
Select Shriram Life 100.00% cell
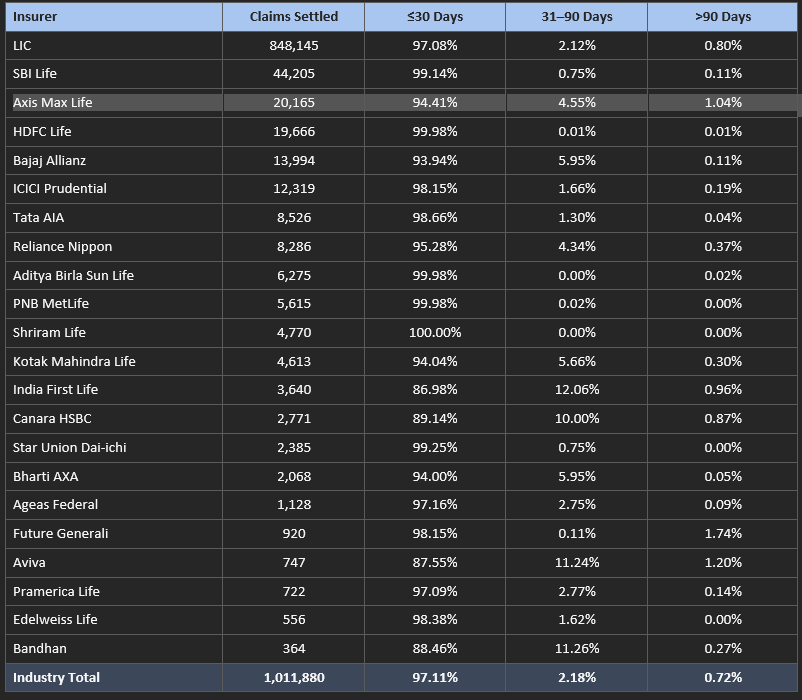click(435, 333)
